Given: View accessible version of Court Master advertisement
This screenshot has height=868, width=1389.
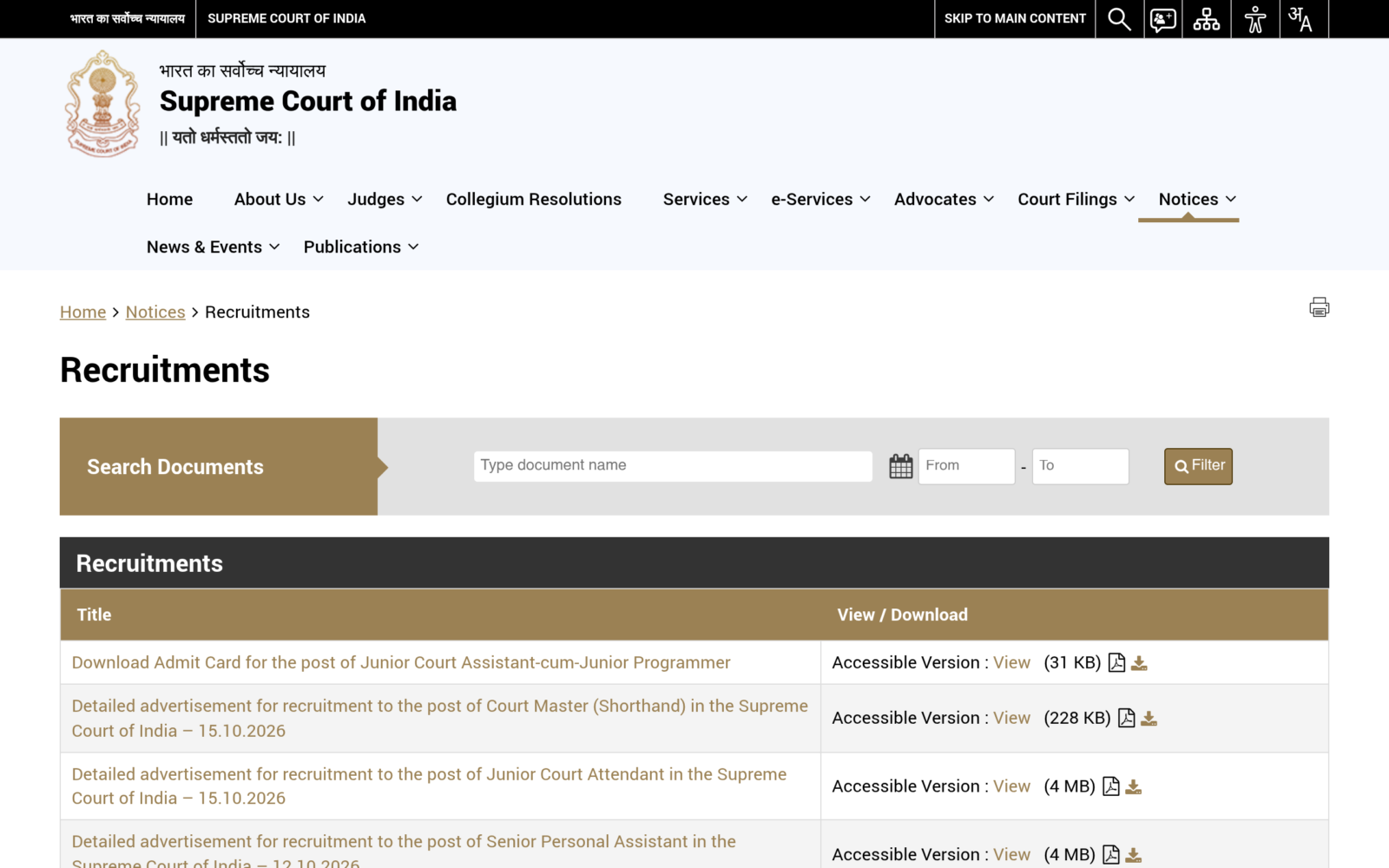Looking at the screenshot, I should tap(1011, 718).
